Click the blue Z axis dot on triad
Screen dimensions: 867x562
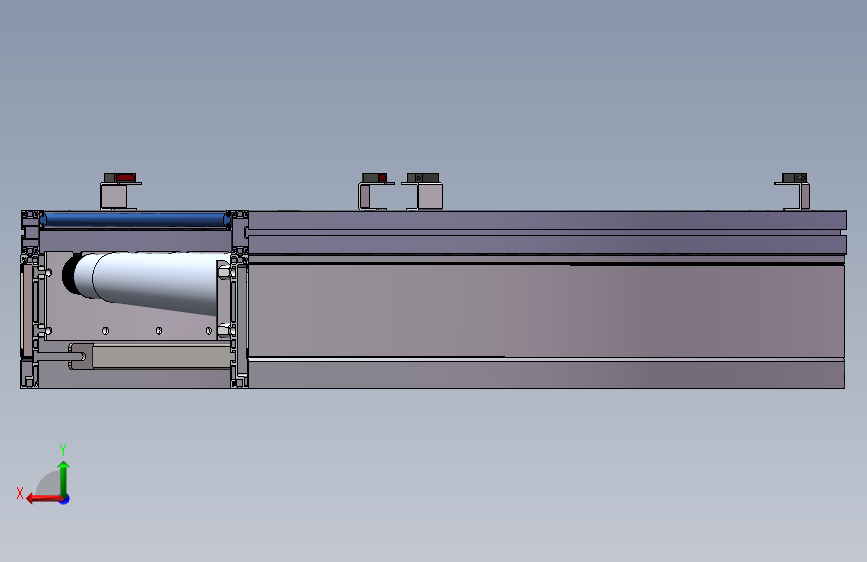(65, 499)
